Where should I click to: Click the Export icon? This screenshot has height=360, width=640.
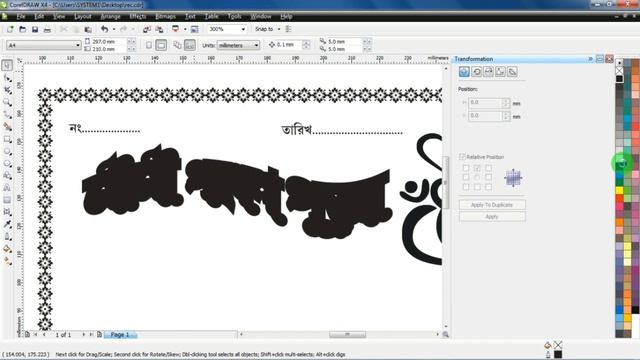click(x=159, y=29)
